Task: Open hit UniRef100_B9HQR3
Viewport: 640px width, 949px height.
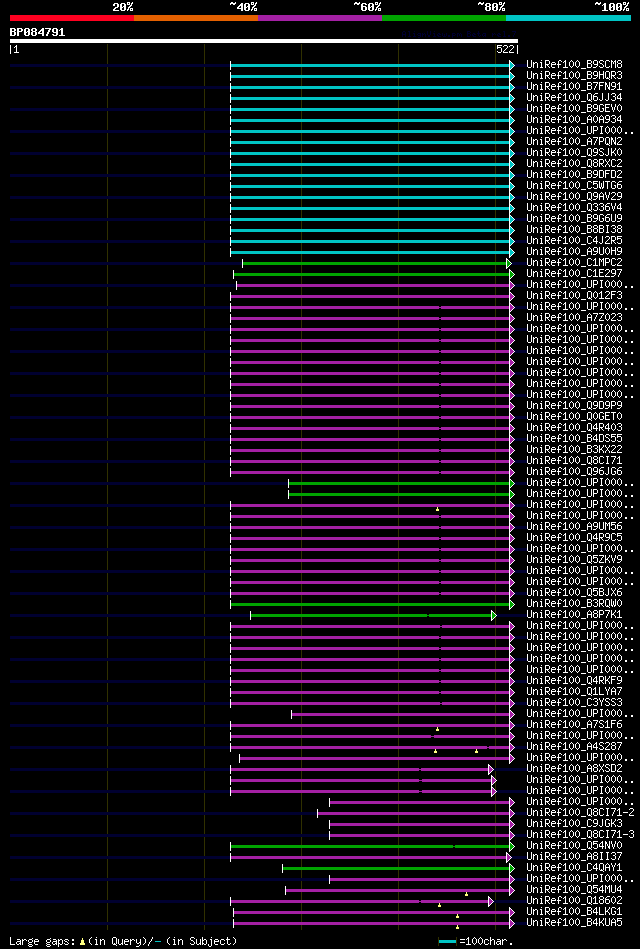Action: pos(574,76)
